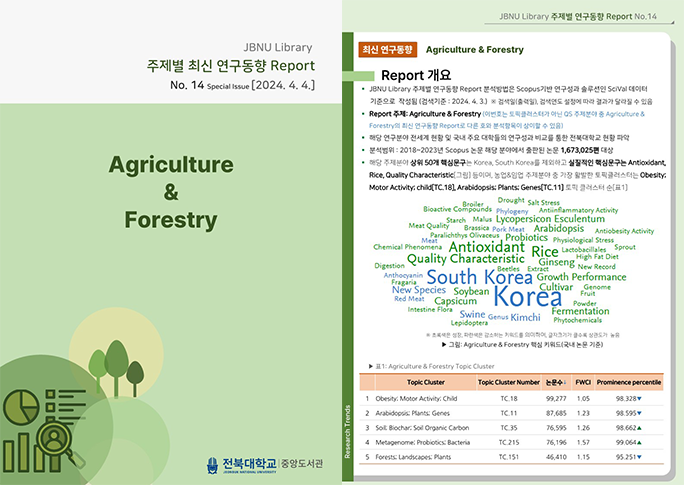The width and height of the screenshot is (684, 485).
Task: Click the orange 최신 연구동향 badge
Action: point(387,49)
